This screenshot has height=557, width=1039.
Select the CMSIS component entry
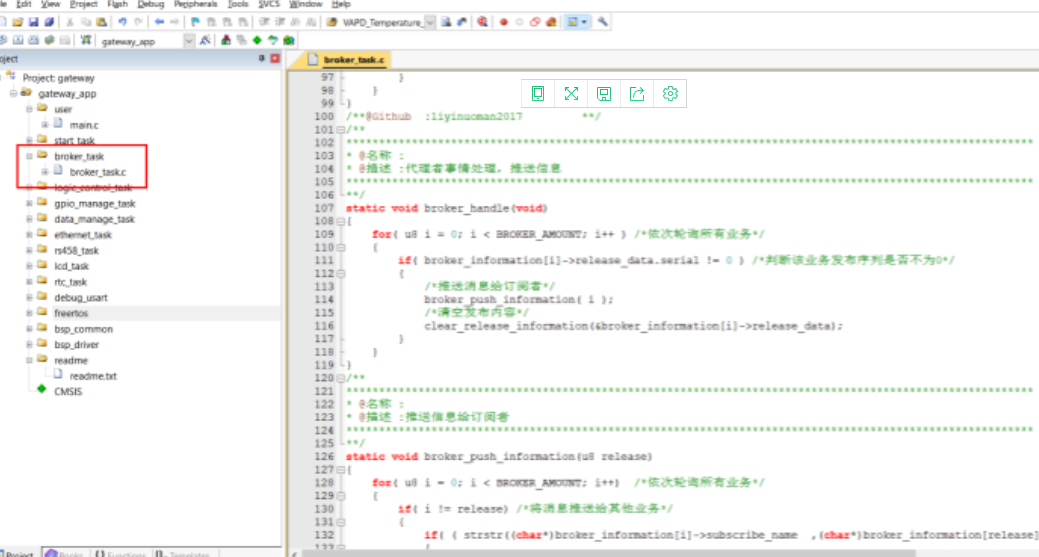(68, 392)
